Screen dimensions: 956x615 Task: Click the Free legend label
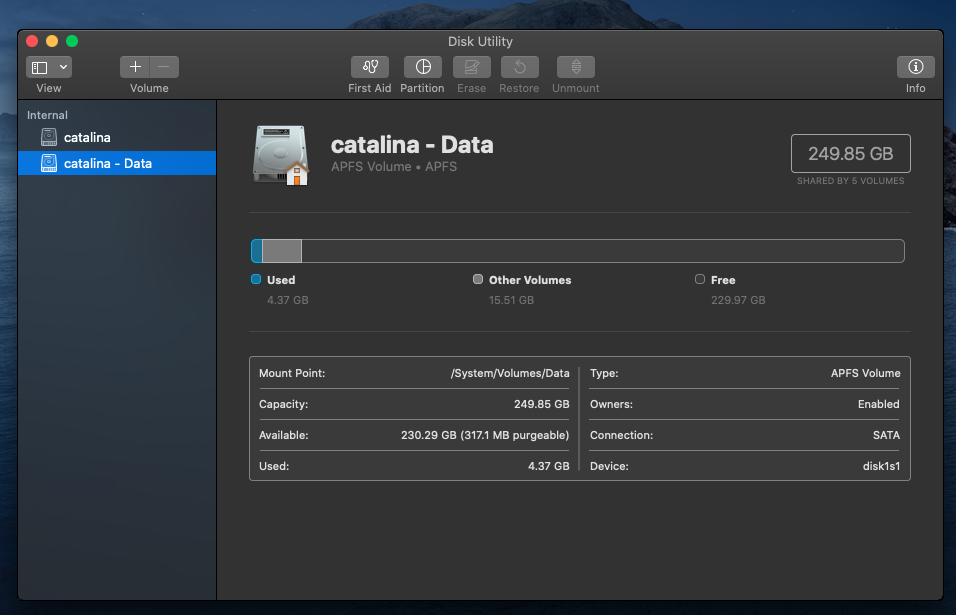723,280
